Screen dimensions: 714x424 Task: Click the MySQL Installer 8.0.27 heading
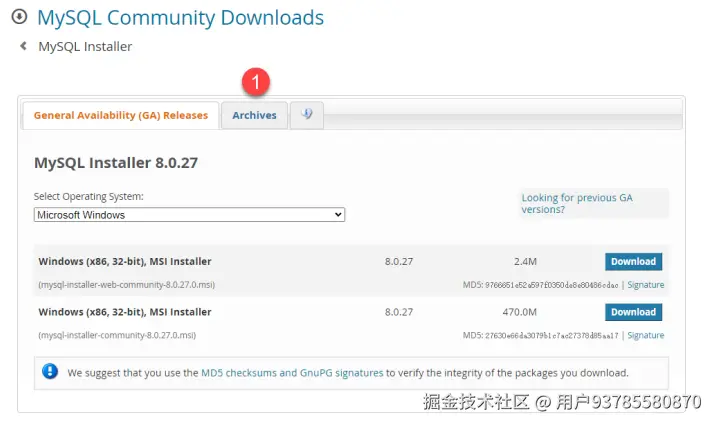tap(116, 163)
